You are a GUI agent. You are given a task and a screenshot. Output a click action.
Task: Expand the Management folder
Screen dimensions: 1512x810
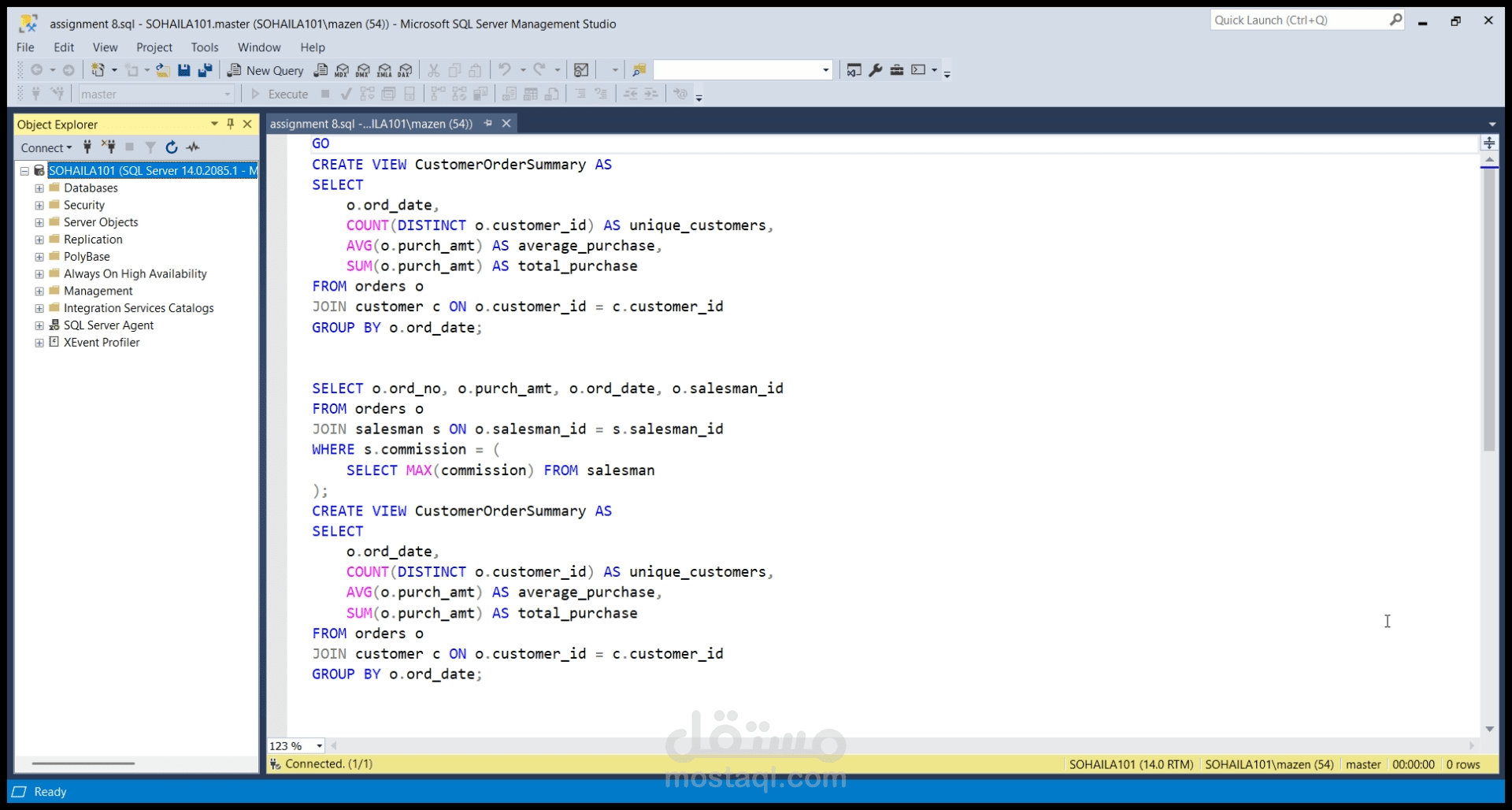click(39, 292)
